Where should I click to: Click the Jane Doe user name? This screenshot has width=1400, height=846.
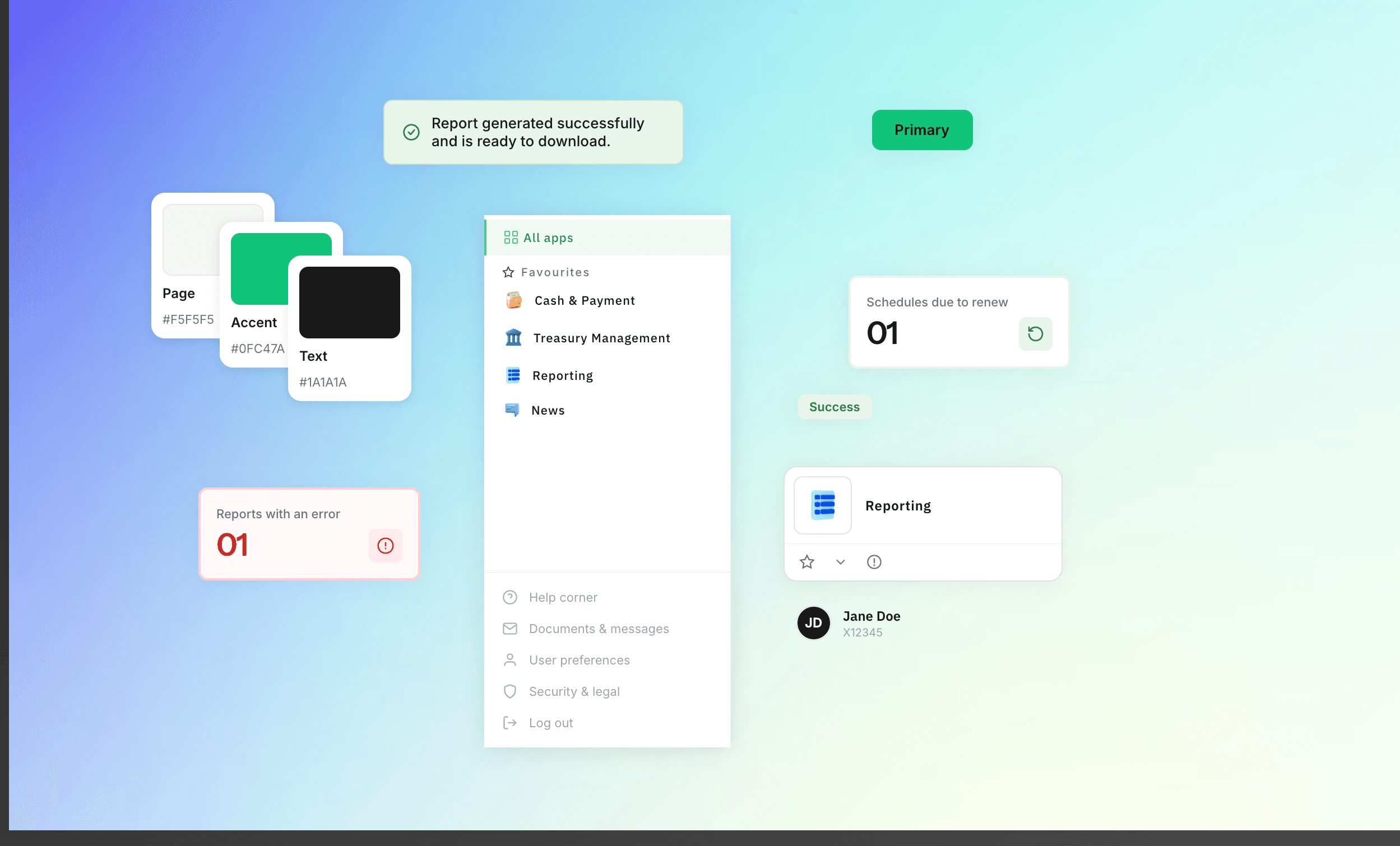click(x=871, y=616)
